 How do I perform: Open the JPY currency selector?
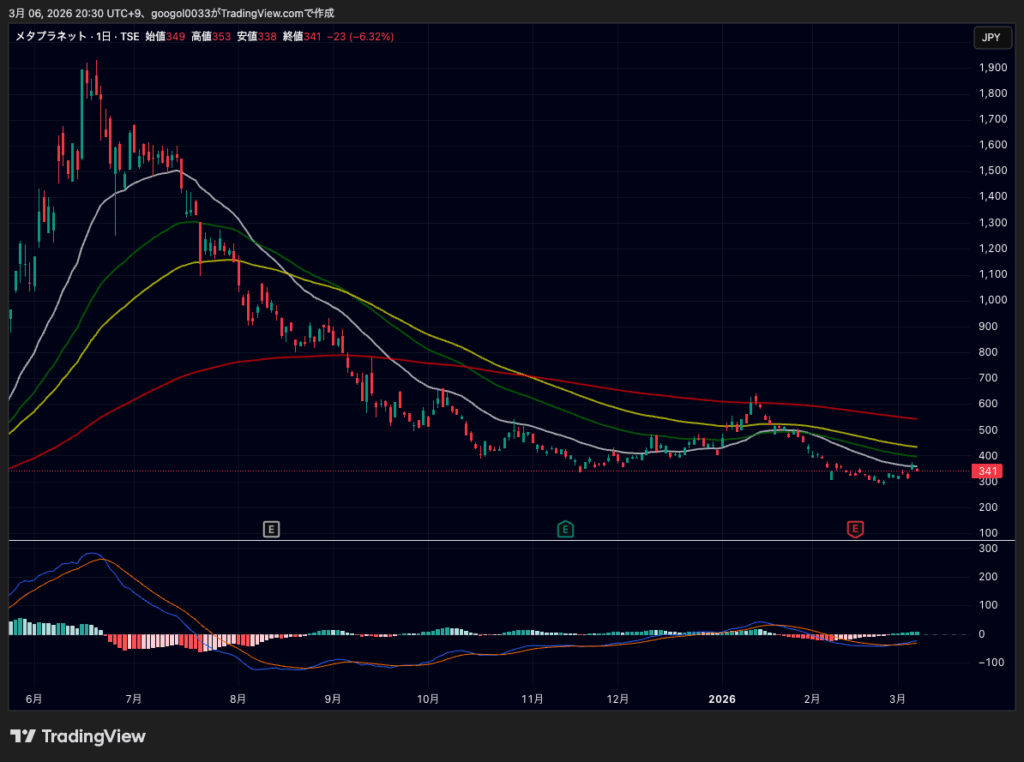click(990, 38)
